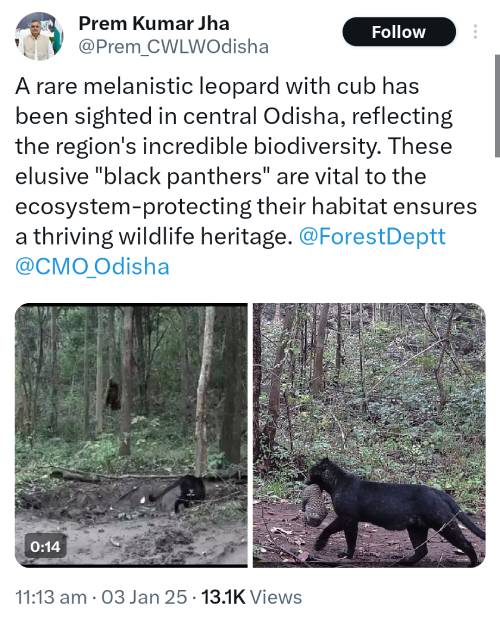Image resolution: width=500 pixels, height=621 pixels.
Task: Click the 0:14 video duration badge
Action: (45, 547)
